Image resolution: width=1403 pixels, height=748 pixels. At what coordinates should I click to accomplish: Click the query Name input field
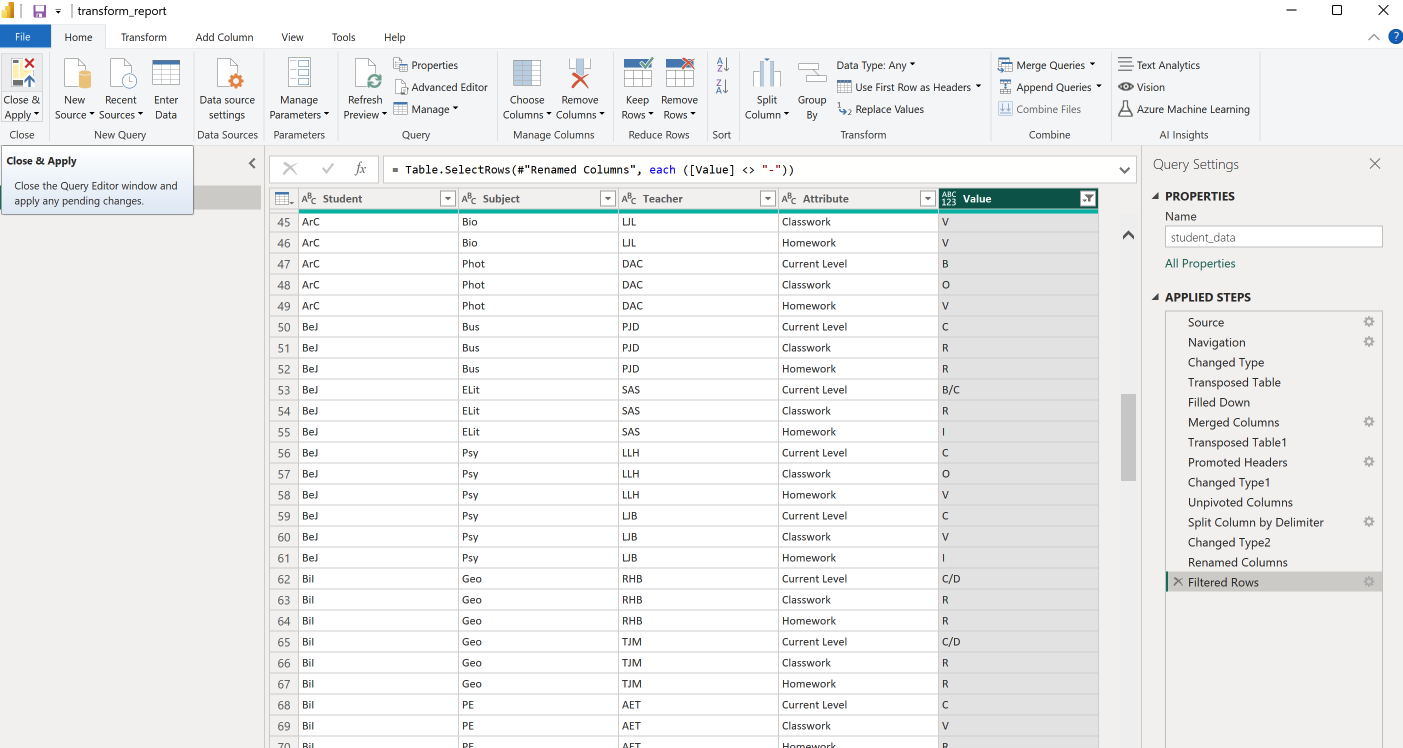(x=1274, y=237)
